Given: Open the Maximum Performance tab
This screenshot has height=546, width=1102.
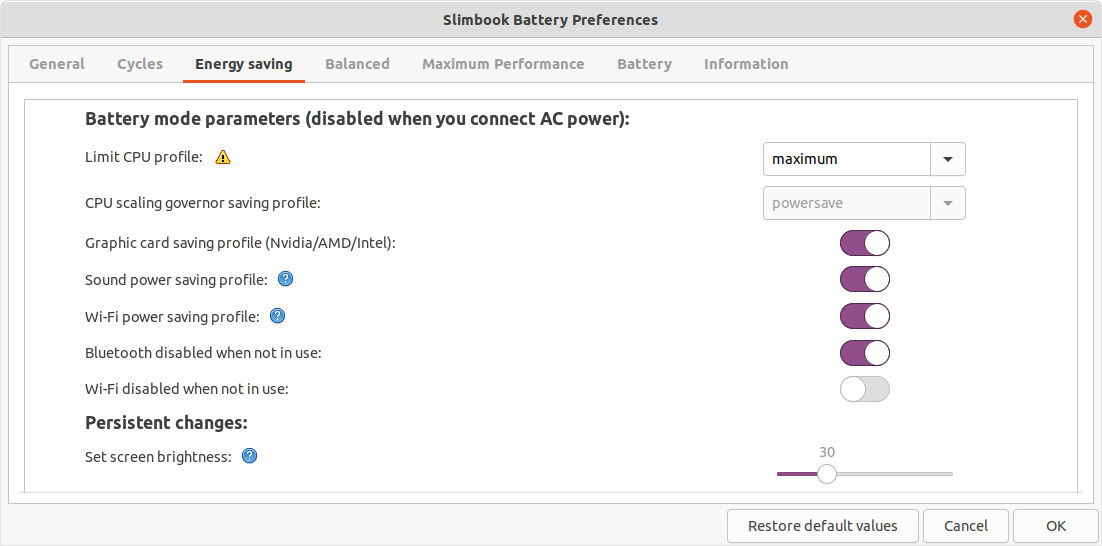Looking at the screenshot, I should (503, 64).
